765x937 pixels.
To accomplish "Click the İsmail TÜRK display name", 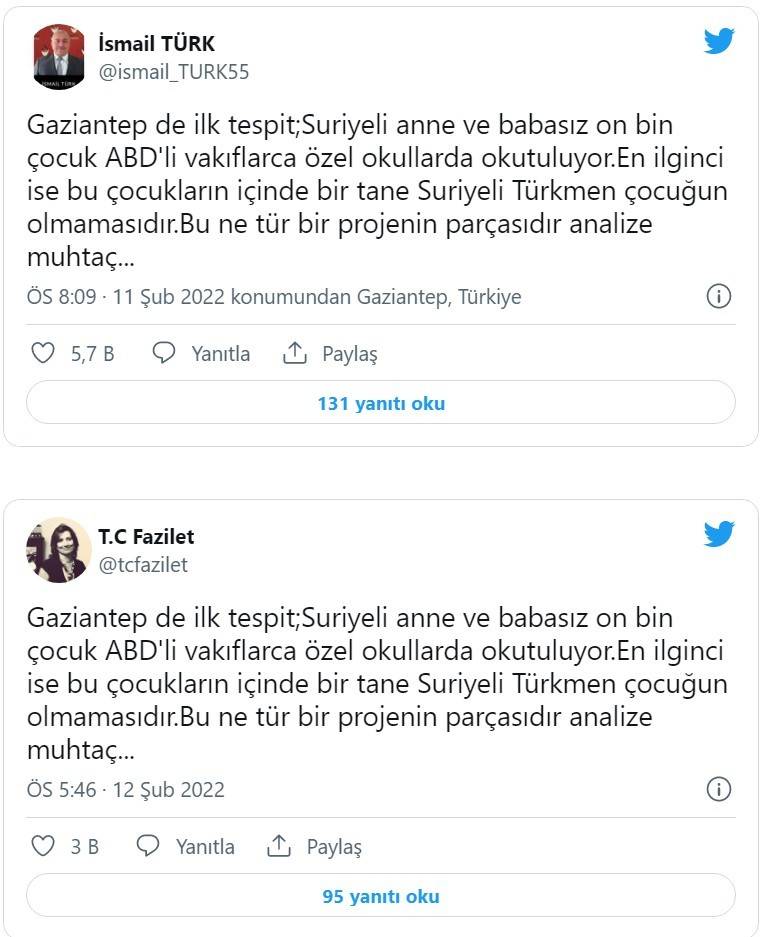I will coord(157,44).
